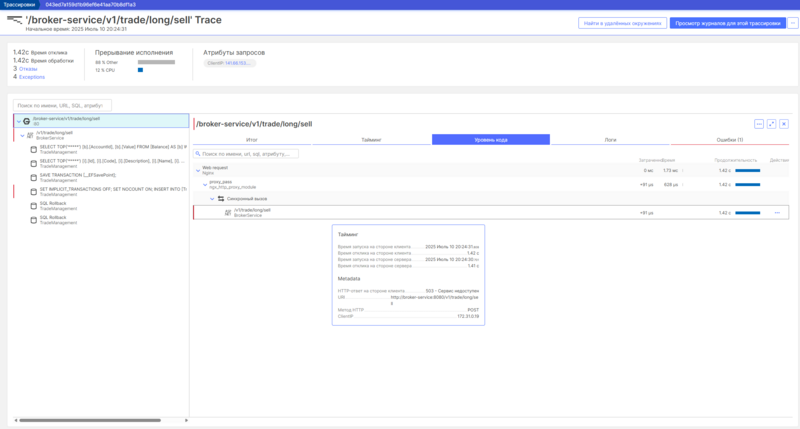
Task: Collapse the Web request Nginx row
Action: (x=196, y=170)
